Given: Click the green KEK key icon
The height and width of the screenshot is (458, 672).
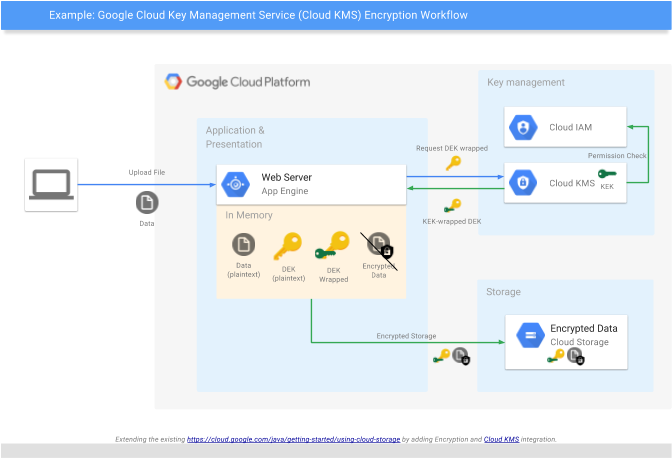Looking at the screenshot, I should click(607, 174).
